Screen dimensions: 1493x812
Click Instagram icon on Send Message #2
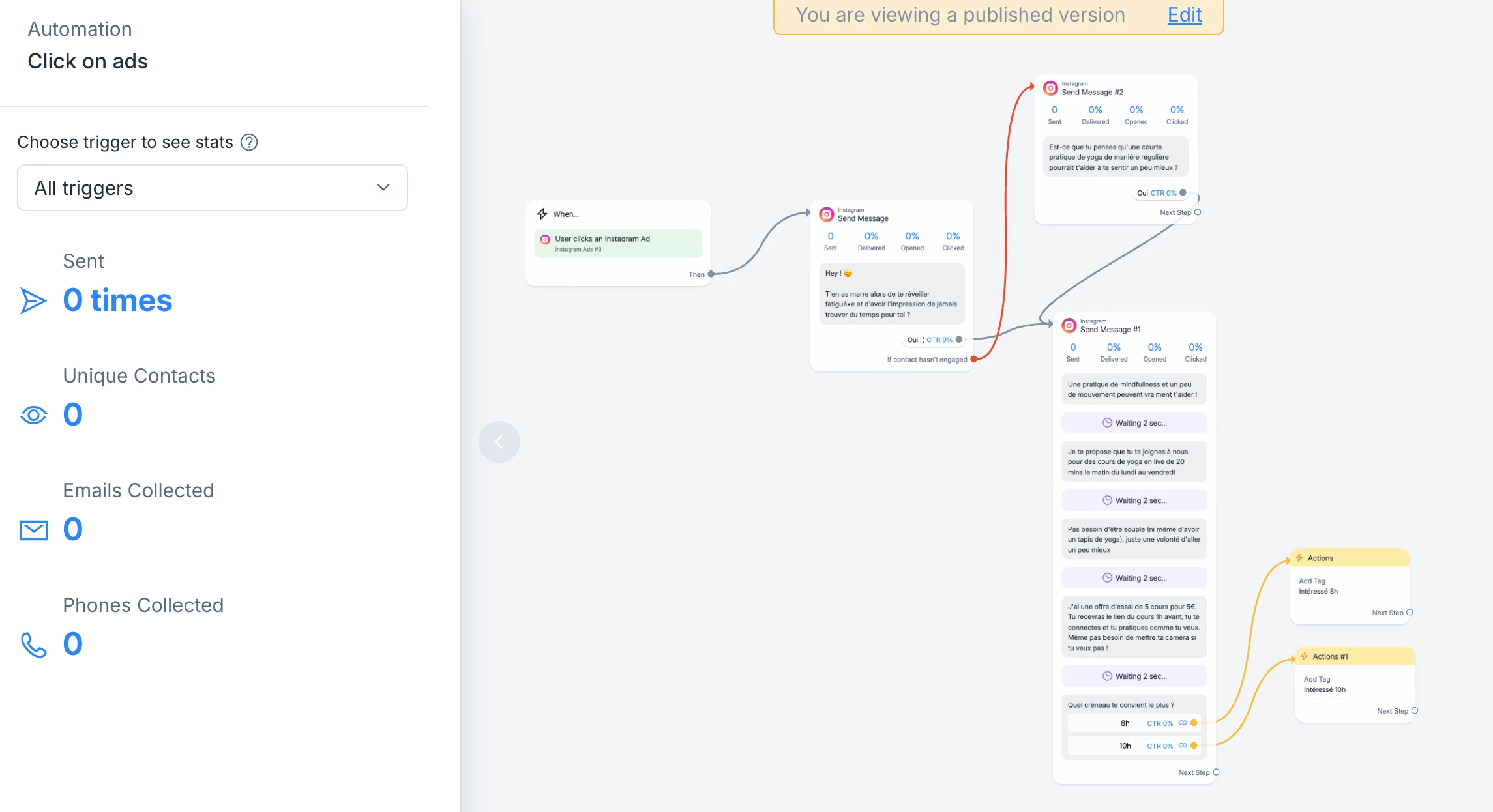pos(1050,88)
